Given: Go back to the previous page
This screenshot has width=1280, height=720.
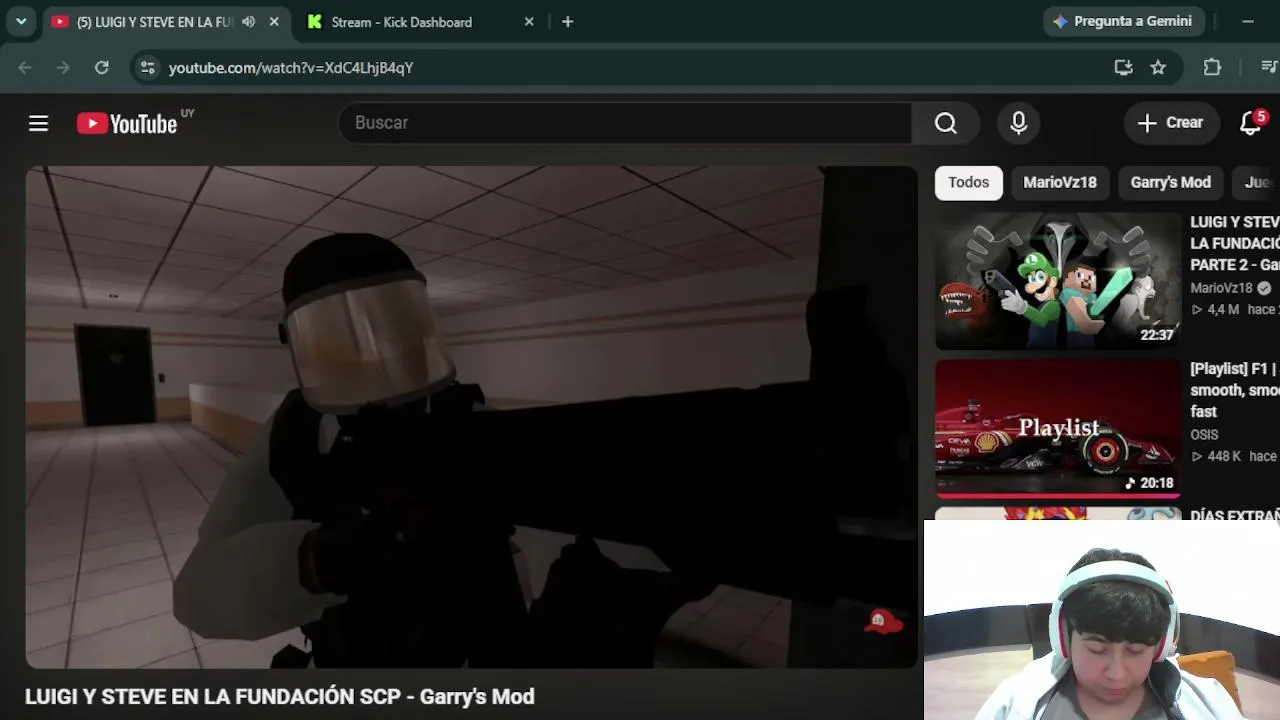Looking at the screenshot, I should pos(25,67).
